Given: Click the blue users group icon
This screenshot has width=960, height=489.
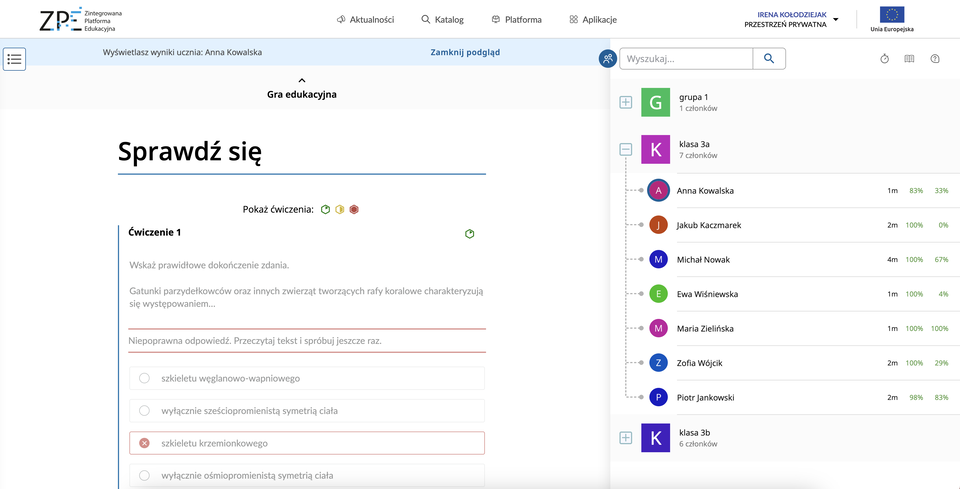Looking at the screenshot, I should click(x=607, y=59).
